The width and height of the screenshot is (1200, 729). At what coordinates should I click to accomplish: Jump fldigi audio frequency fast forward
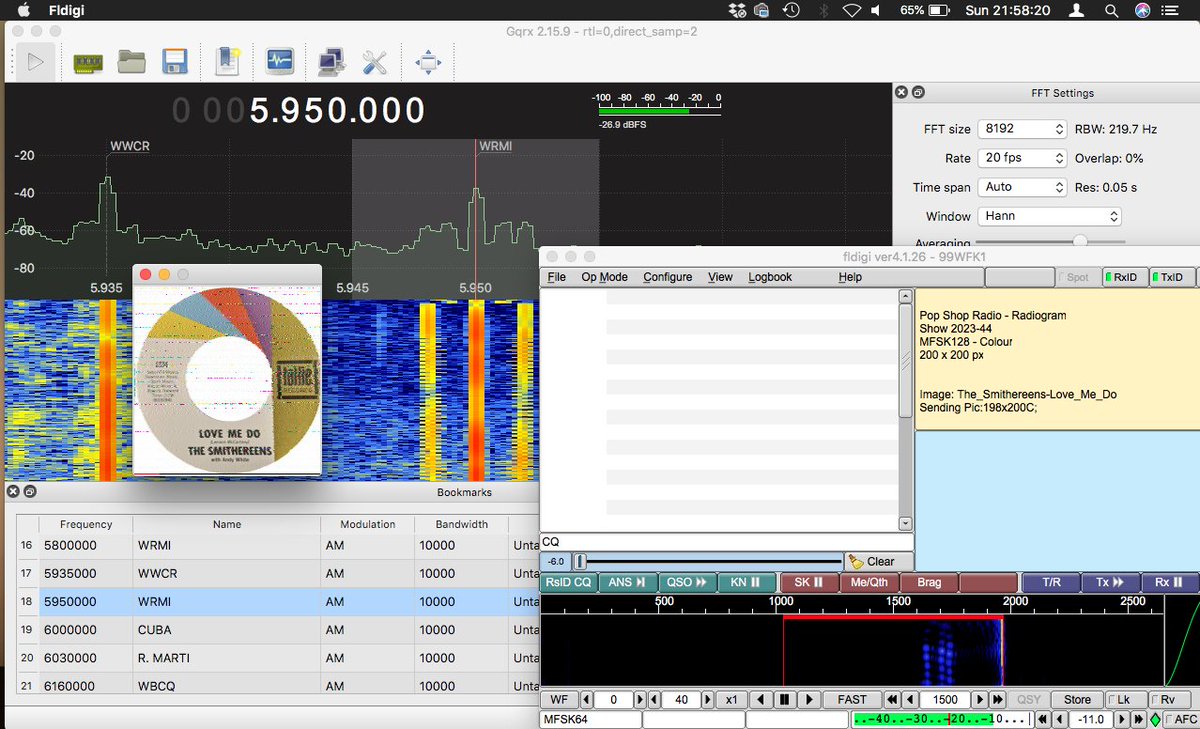point(997,700)
